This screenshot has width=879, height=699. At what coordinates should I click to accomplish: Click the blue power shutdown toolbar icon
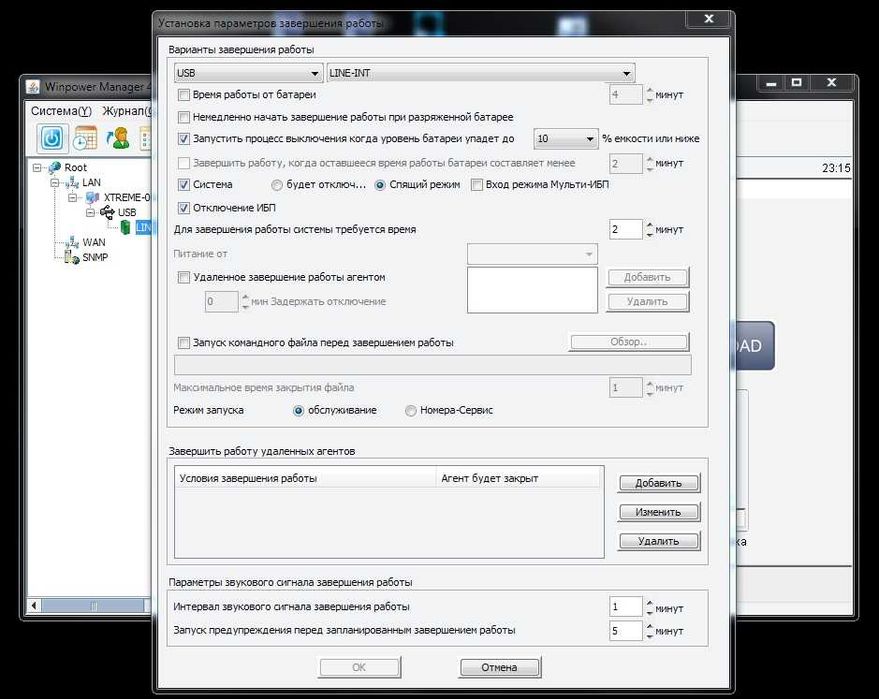[52, 138]
